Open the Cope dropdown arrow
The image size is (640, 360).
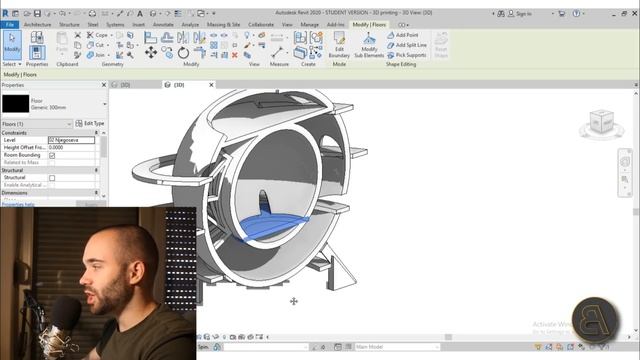pyautogui.click(x=111, y=36)
